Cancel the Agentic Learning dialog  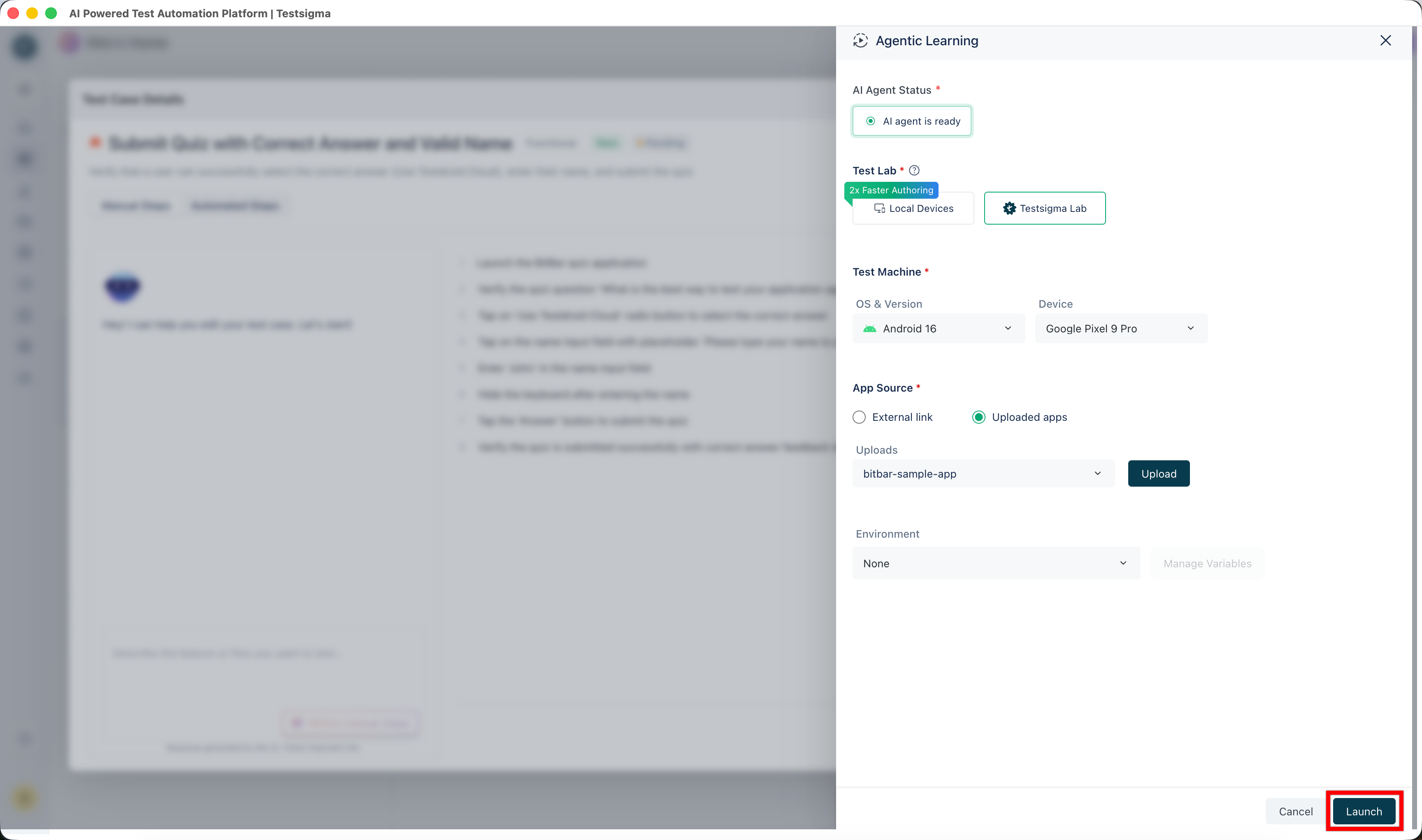[x=1295, y=811]
